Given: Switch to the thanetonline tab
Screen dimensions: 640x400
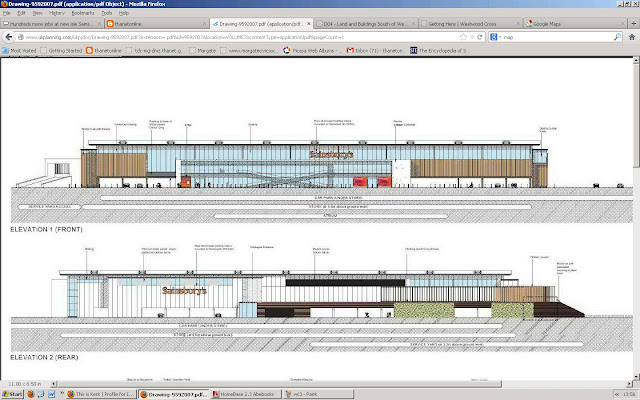Looking at the screenshot, I should click(x=157, y=24).
